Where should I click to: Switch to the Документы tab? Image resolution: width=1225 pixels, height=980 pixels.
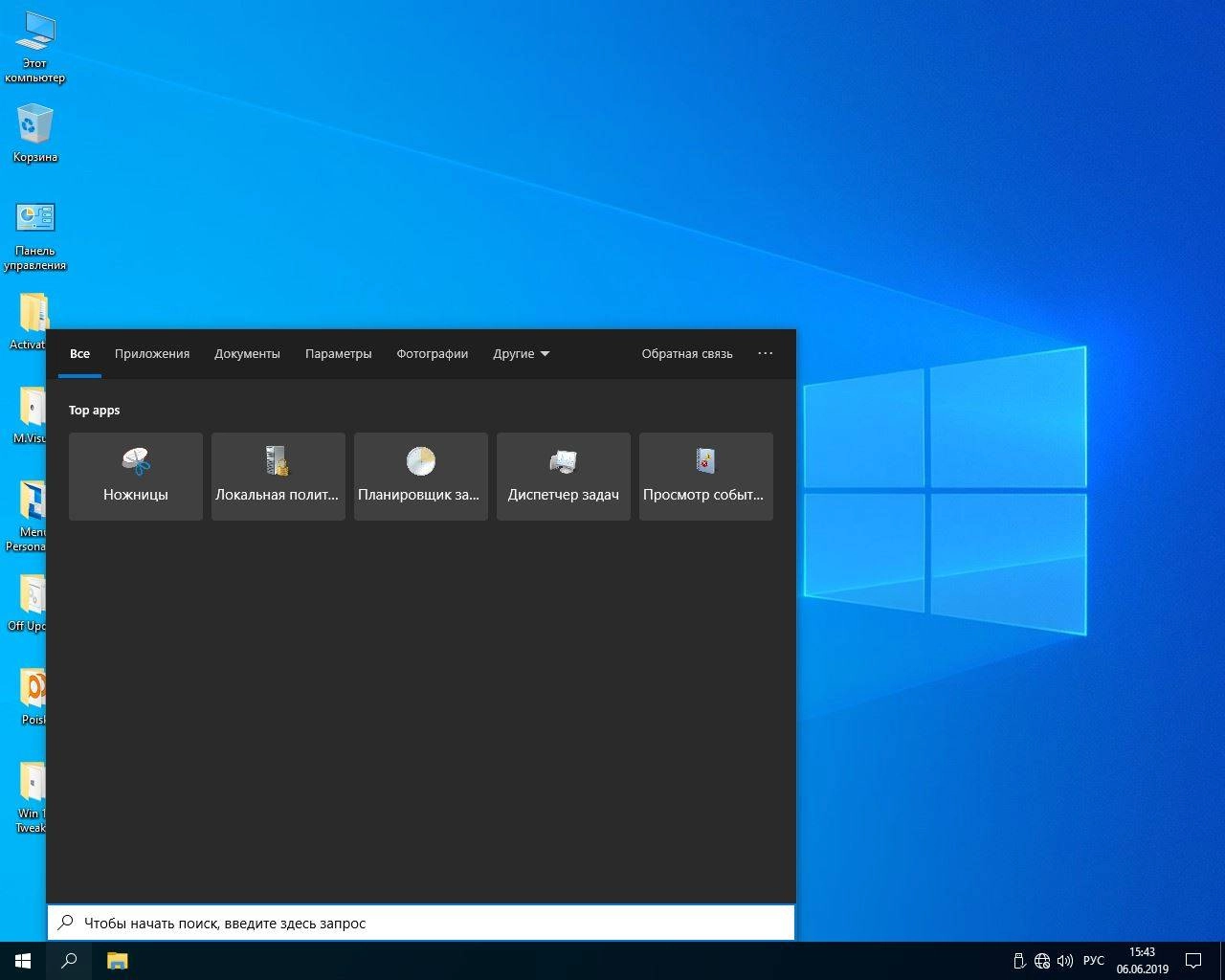pos(247,353)
